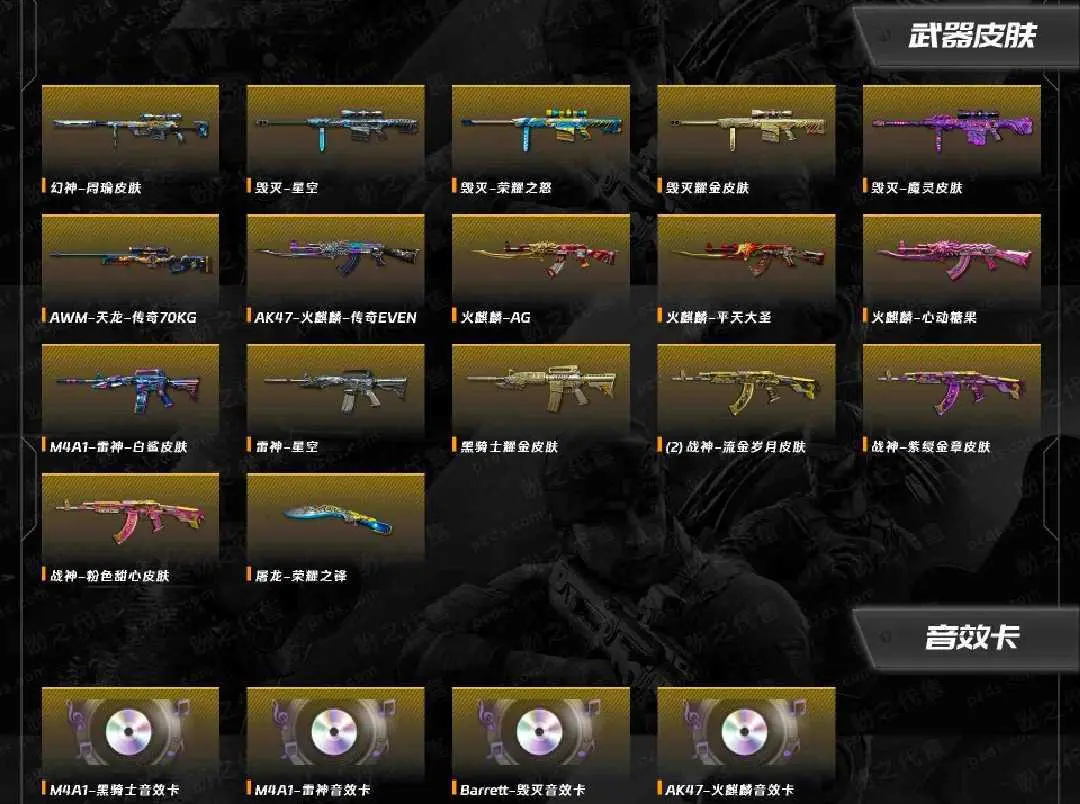The image size is (1080, 804).
Task: Click the 火麒麟-AG weapon image
Action: 541,259
